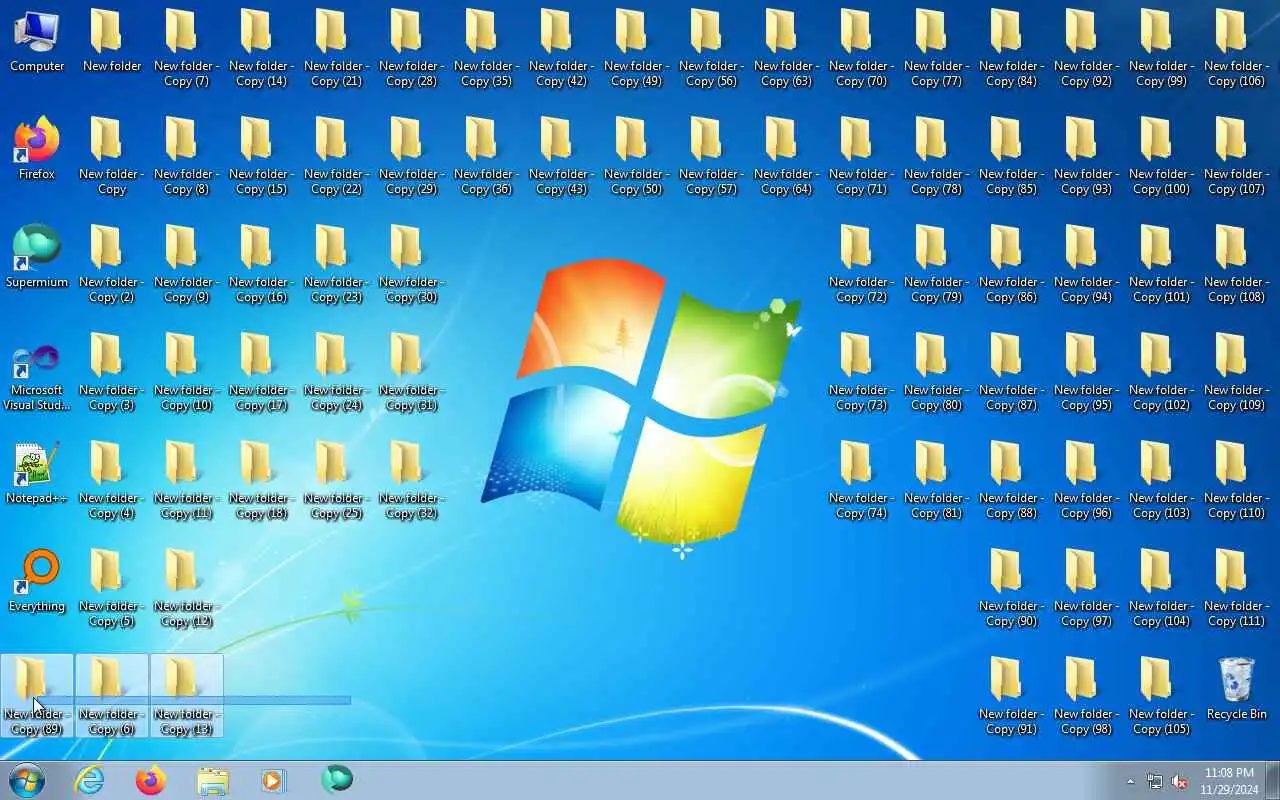
Task: Select the folder 'New folder - Copy (86)'
Action: (1012, 264)
